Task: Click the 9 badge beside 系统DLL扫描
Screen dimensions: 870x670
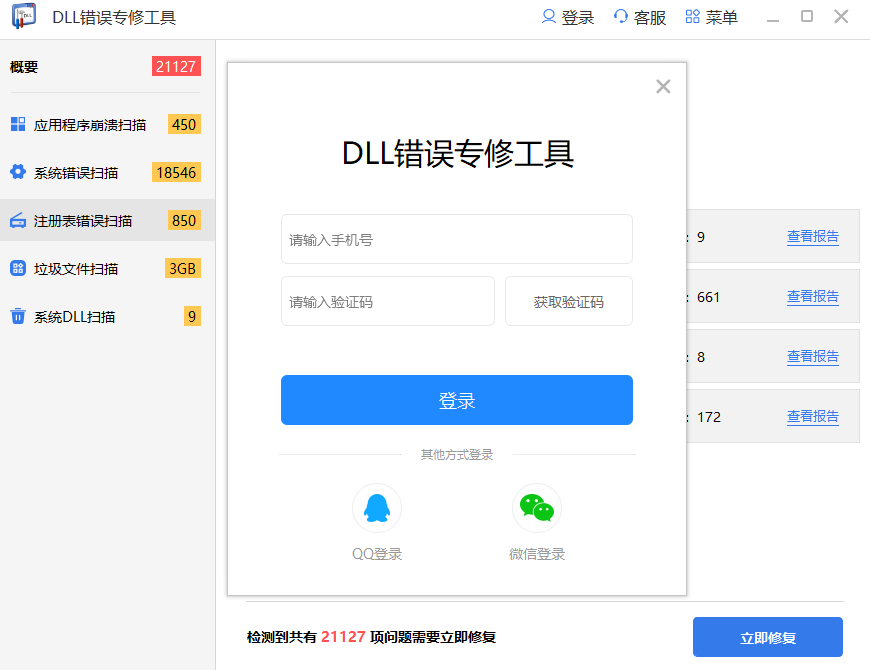Action: (x=192, y=316)
